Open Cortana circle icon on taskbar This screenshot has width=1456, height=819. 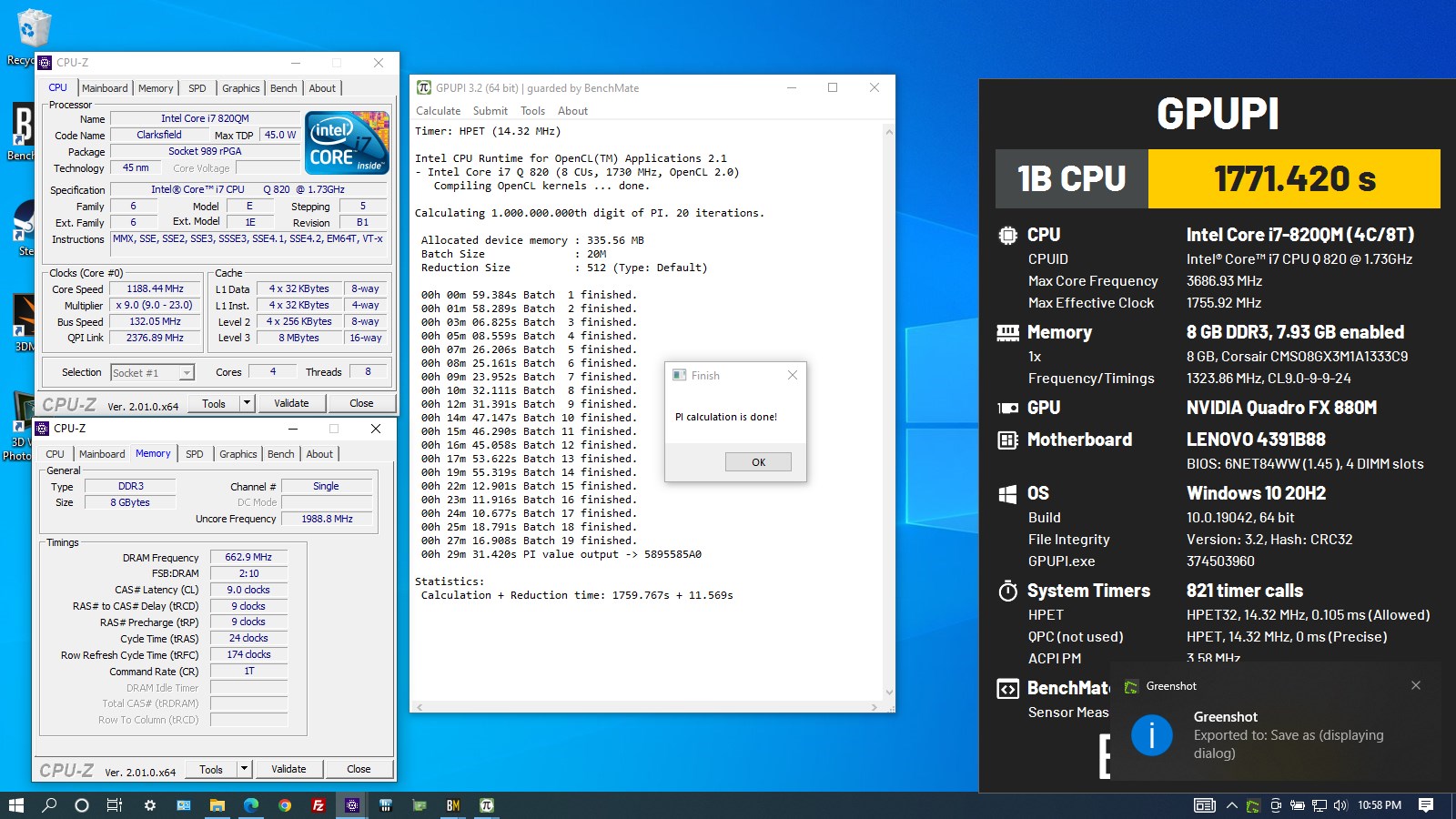click(x=82, y=805)
